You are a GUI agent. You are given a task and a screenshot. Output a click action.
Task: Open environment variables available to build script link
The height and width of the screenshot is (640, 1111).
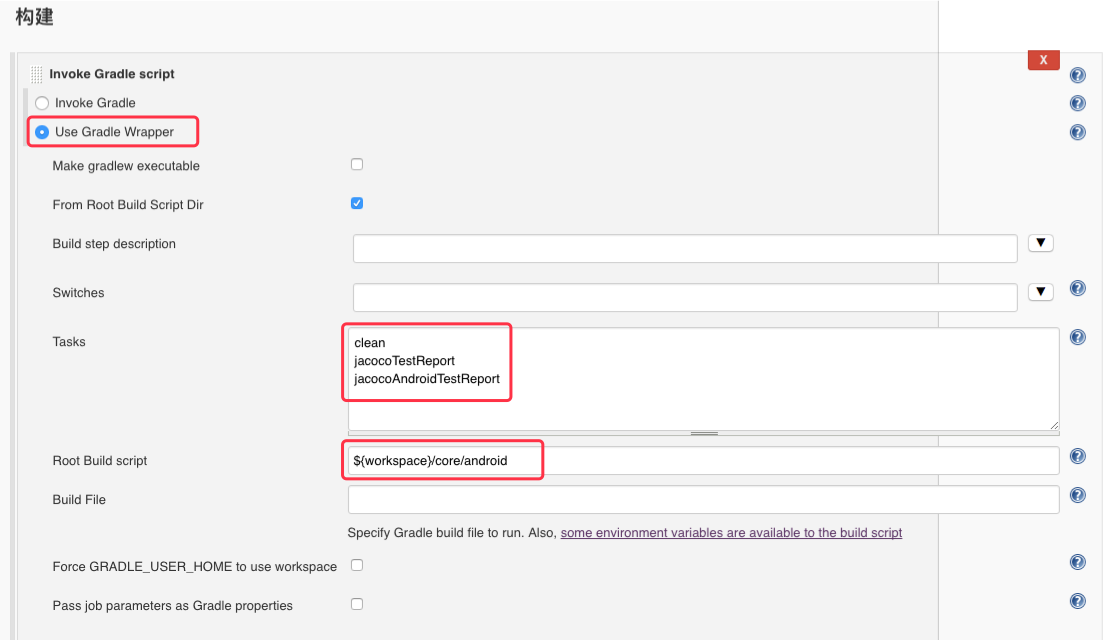(x=731, y=533)
